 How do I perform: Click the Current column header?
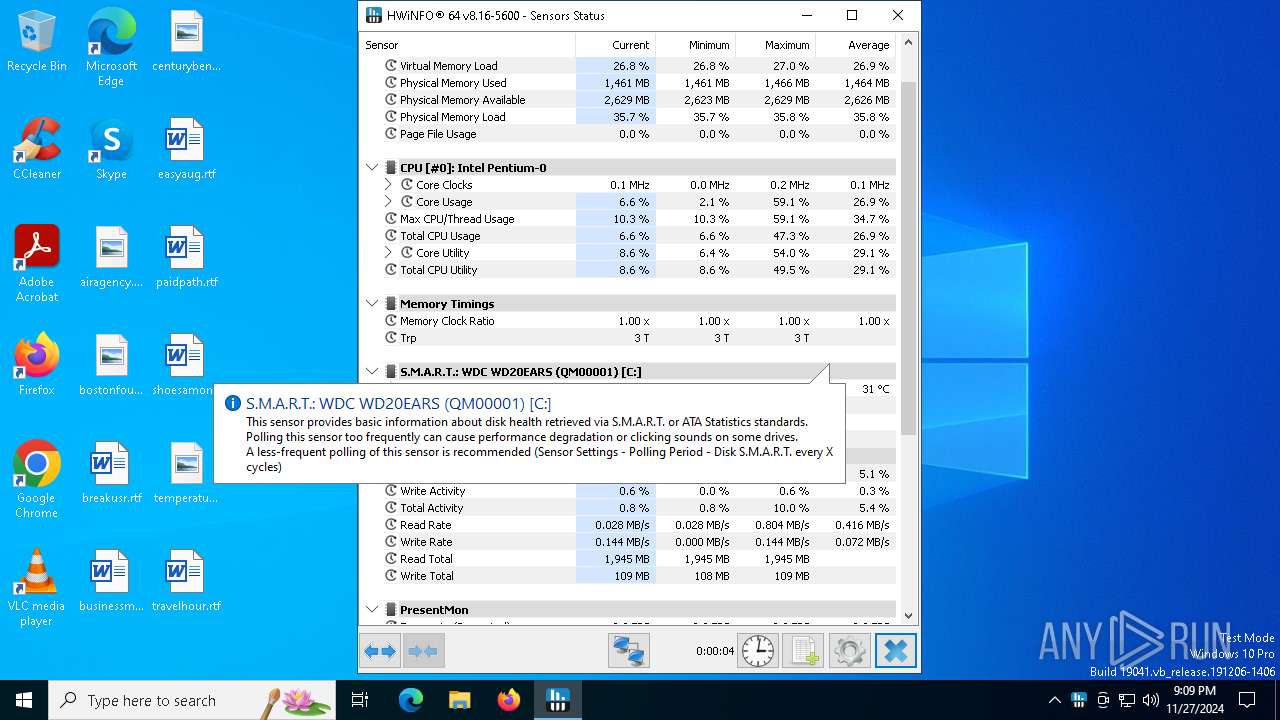(x=615, y=45)
